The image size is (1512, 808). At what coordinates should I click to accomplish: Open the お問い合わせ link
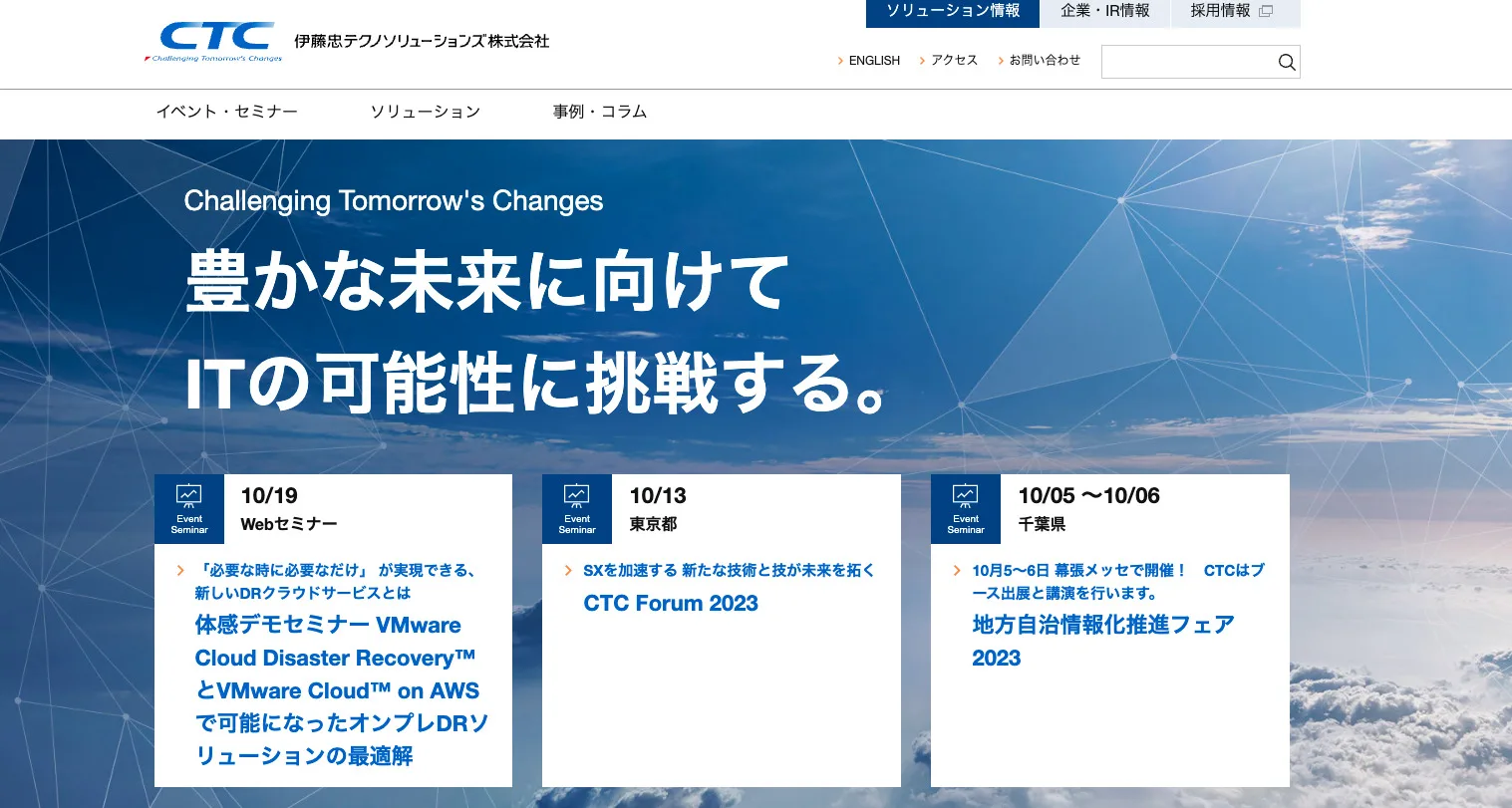(1045, 61)
